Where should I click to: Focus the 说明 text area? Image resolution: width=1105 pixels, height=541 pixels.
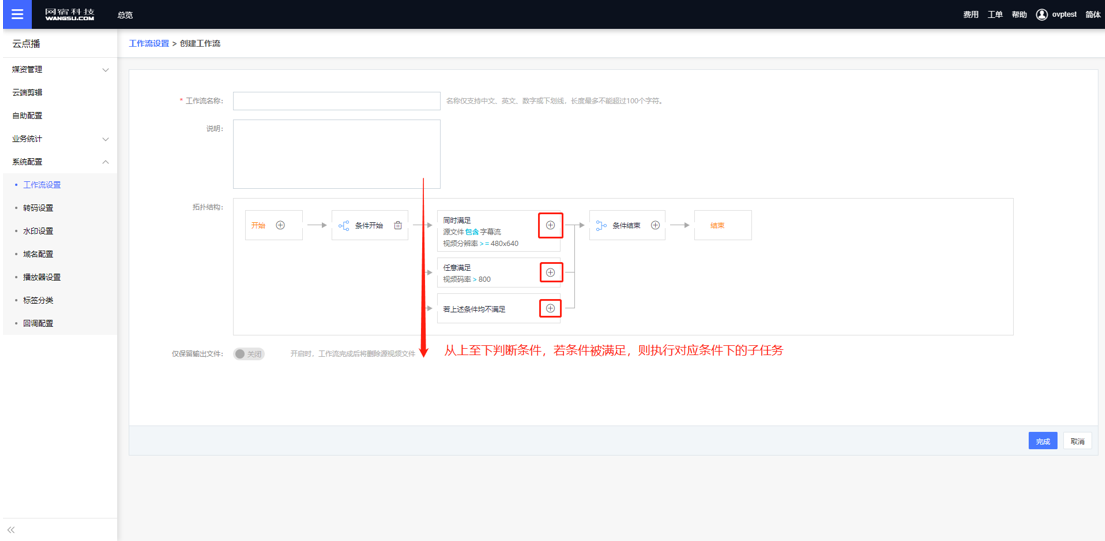[337, 154]
